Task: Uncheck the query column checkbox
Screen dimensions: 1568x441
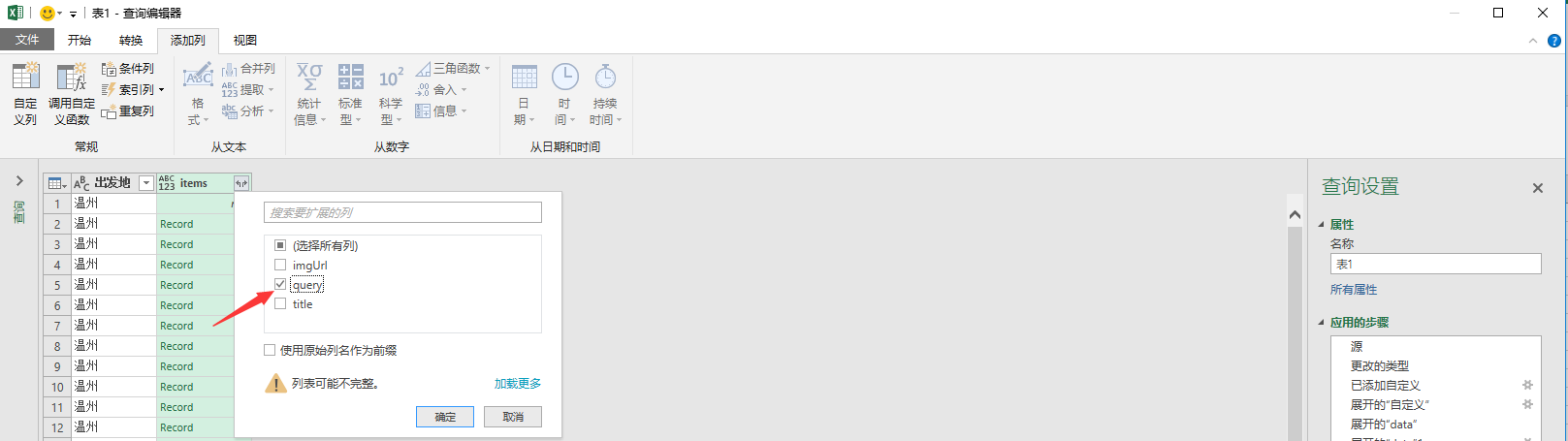Action: (280, 284)
